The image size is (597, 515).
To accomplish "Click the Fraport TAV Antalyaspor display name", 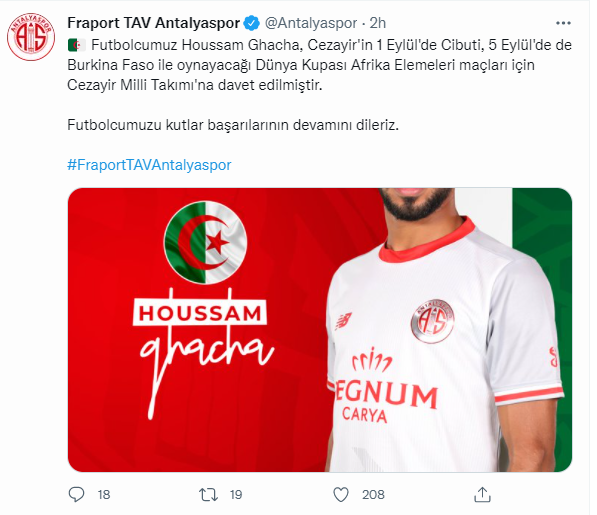I will tap(153, 23).
